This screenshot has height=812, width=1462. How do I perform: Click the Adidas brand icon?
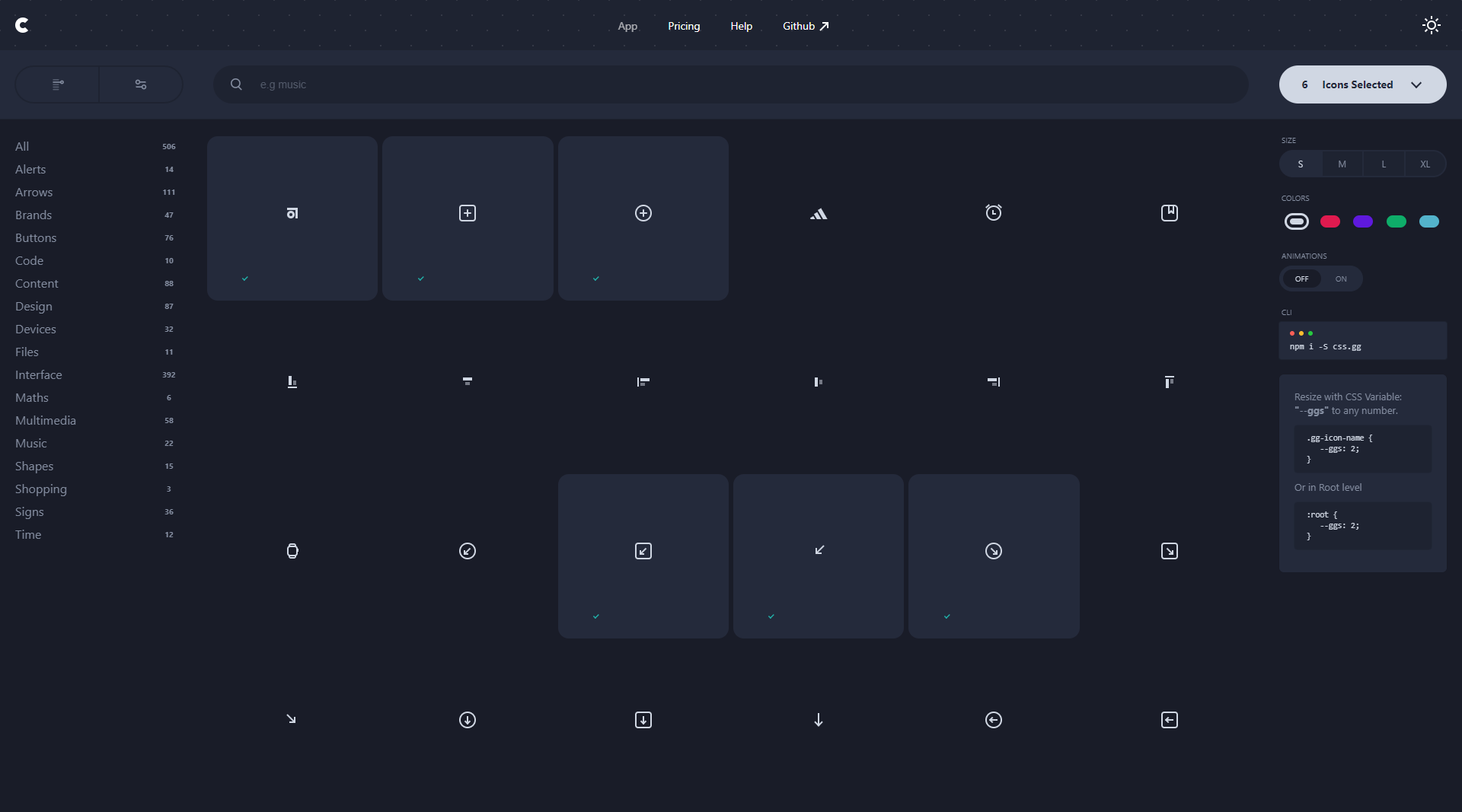click(819, 214)
